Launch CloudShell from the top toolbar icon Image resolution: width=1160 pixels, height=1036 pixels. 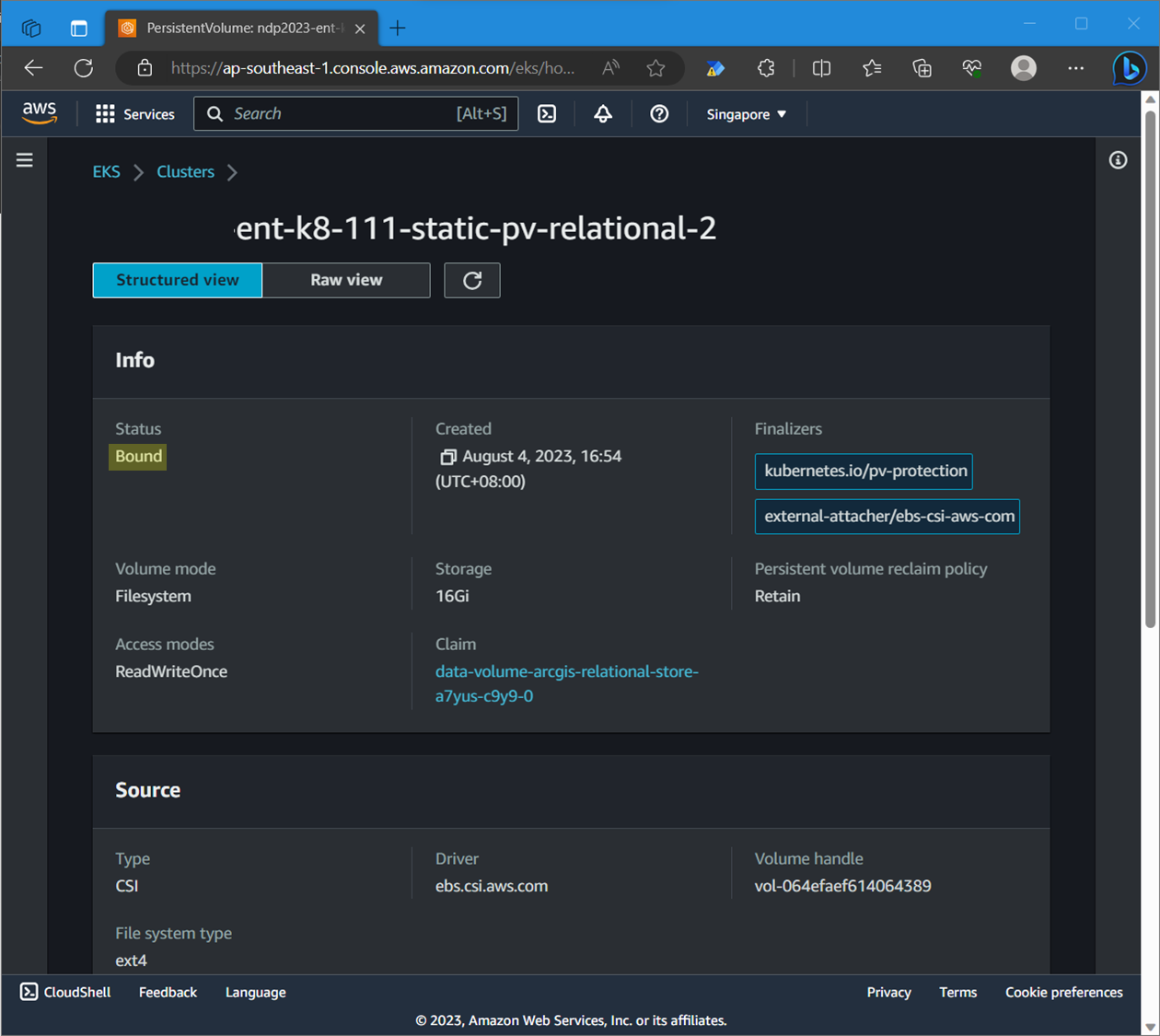547,113
